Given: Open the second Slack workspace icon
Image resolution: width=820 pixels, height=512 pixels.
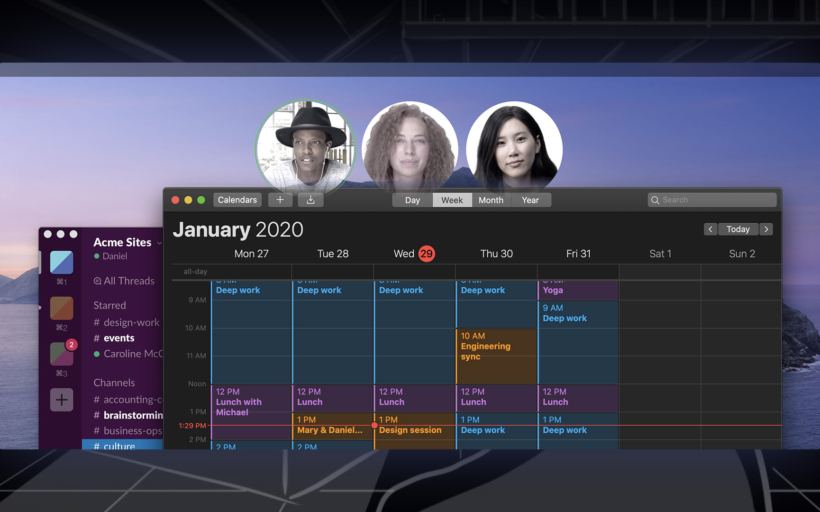Looking at the screenshot, I should click(61, 308).
